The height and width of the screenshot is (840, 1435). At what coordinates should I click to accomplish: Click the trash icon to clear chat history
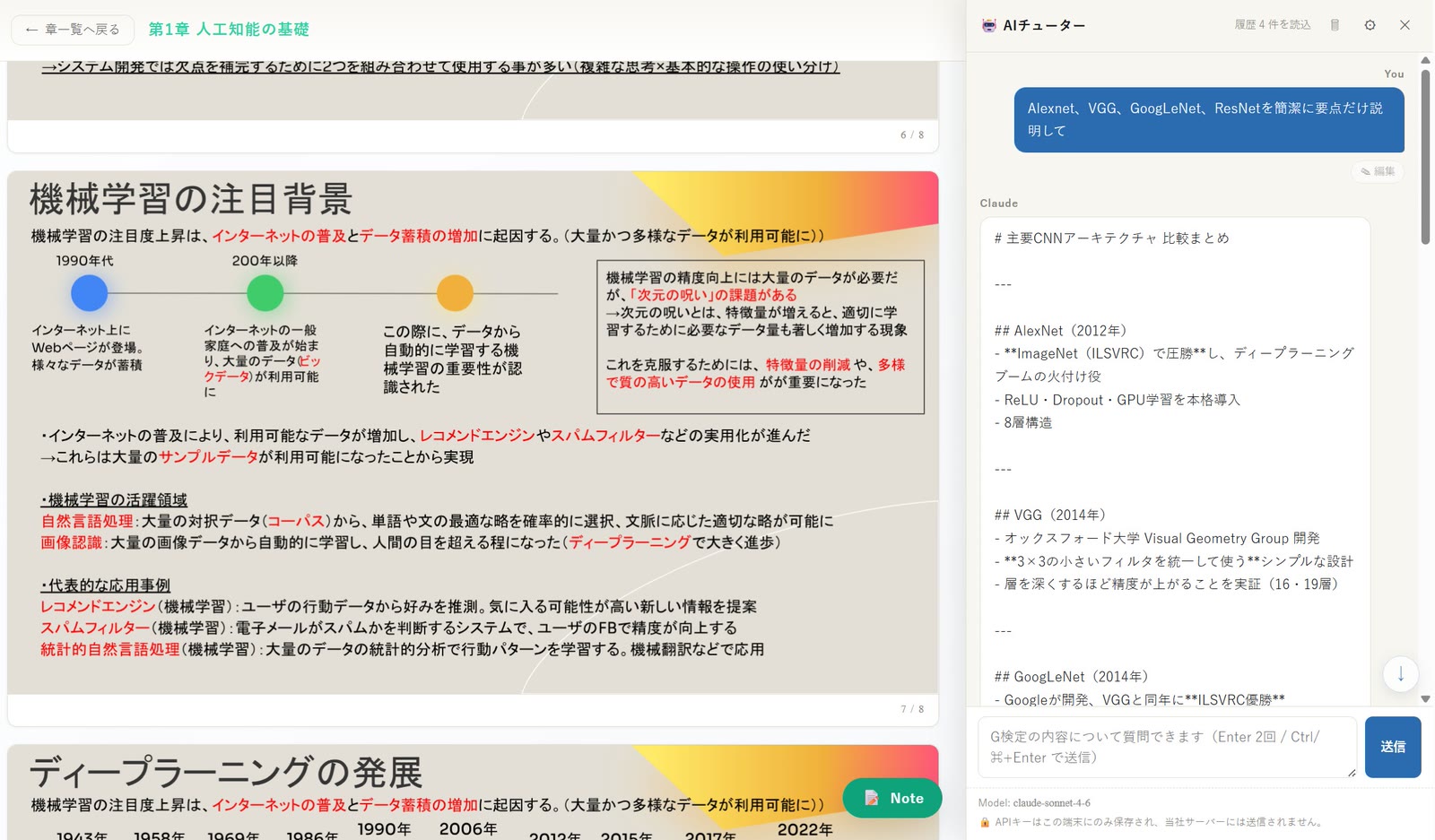click(x=1335, y=25)
